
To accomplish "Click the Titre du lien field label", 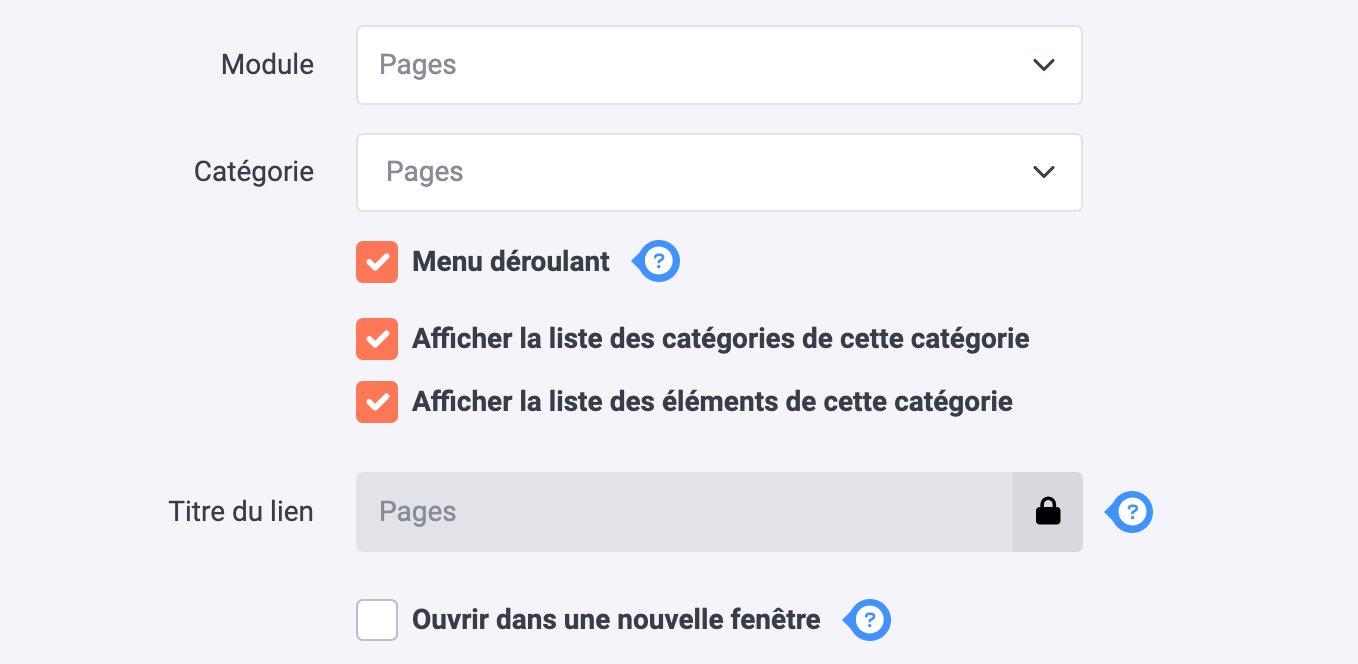I will point(241,512).
